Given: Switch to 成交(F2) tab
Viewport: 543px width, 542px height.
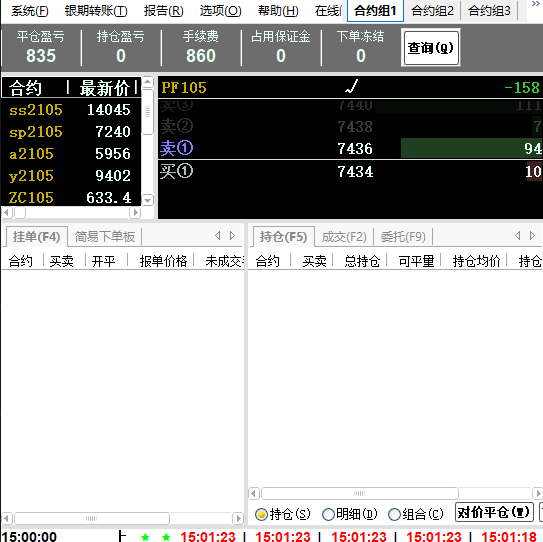Looking at the screenshot, I should click(344, 237).
